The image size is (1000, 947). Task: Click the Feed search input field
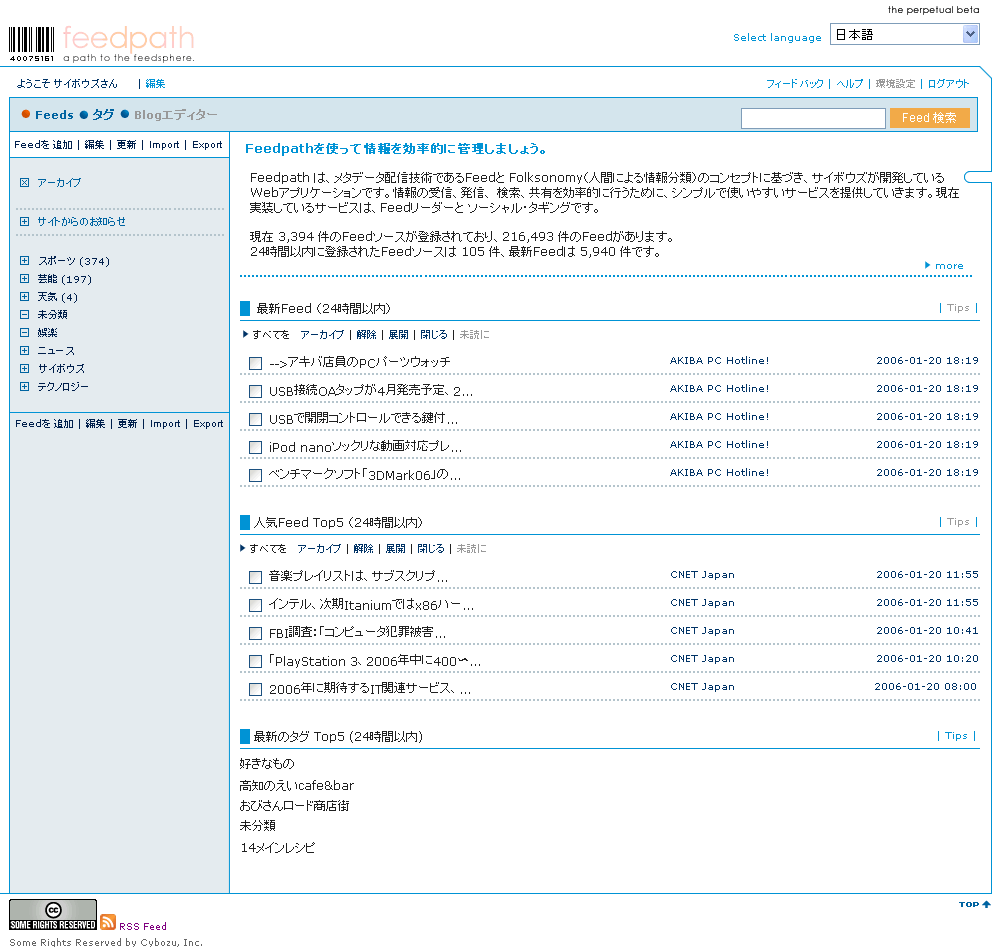pos(813,118)
